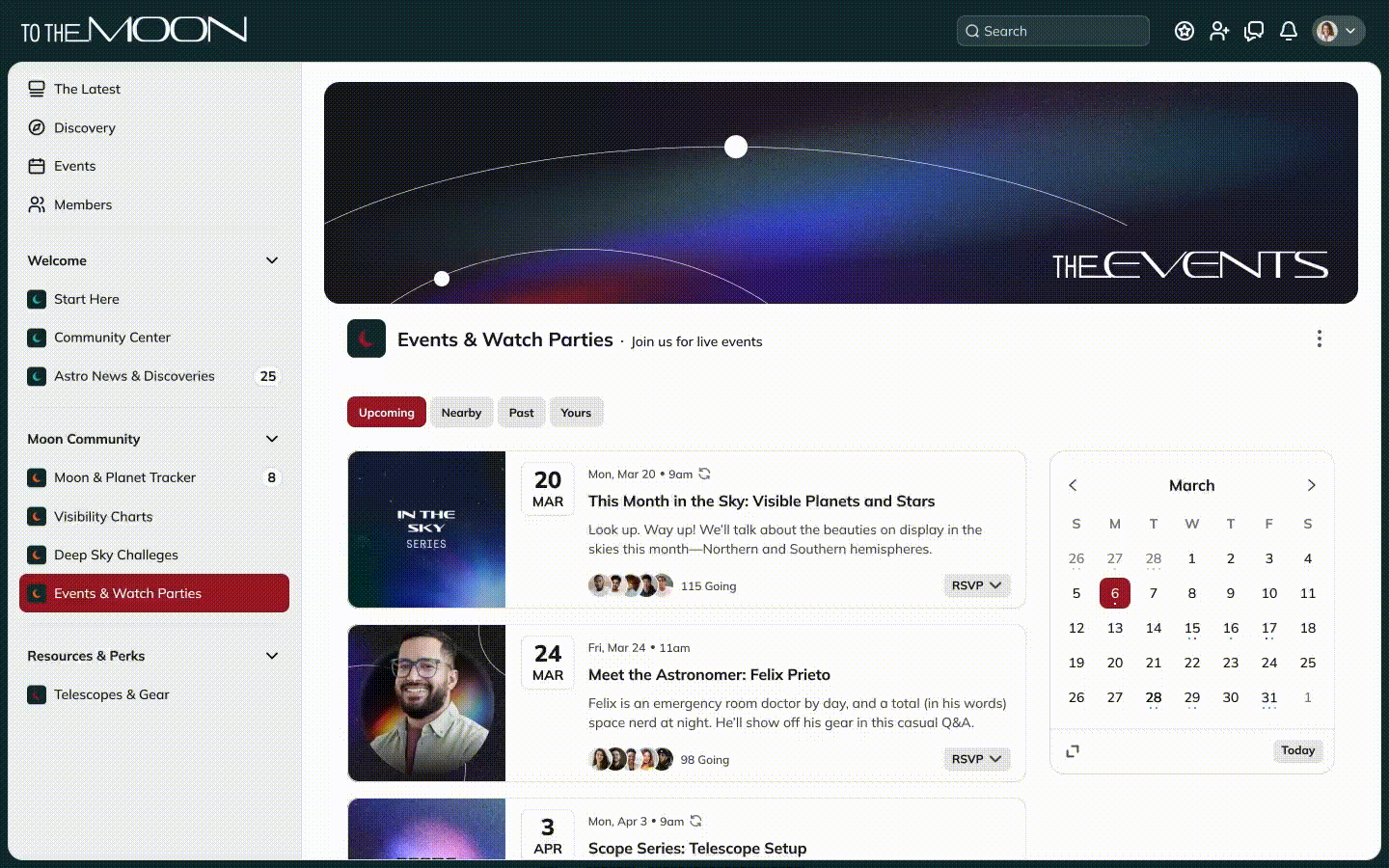Select March 15 in the calendar
This screenshot has height=868, width=1389.
pyautogui.click(x=1192, y=628)
